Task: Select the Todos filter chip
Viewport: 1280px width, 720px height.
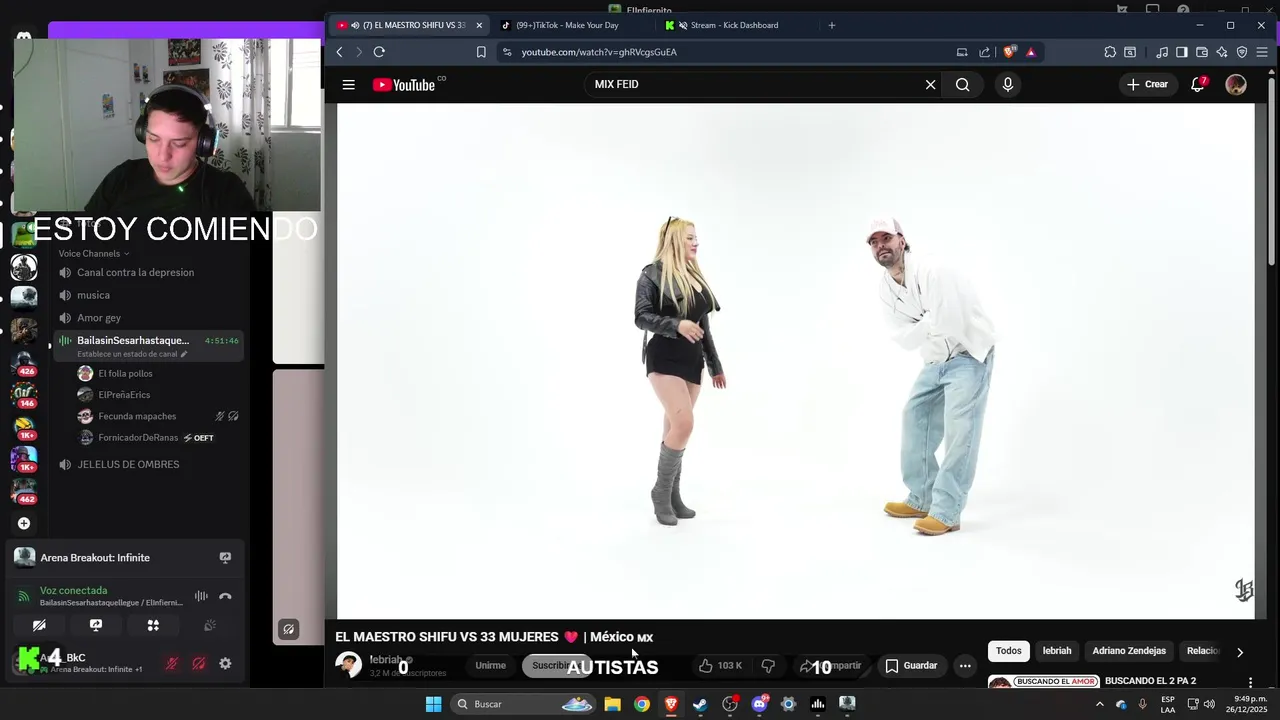Action: point(1009,651)
